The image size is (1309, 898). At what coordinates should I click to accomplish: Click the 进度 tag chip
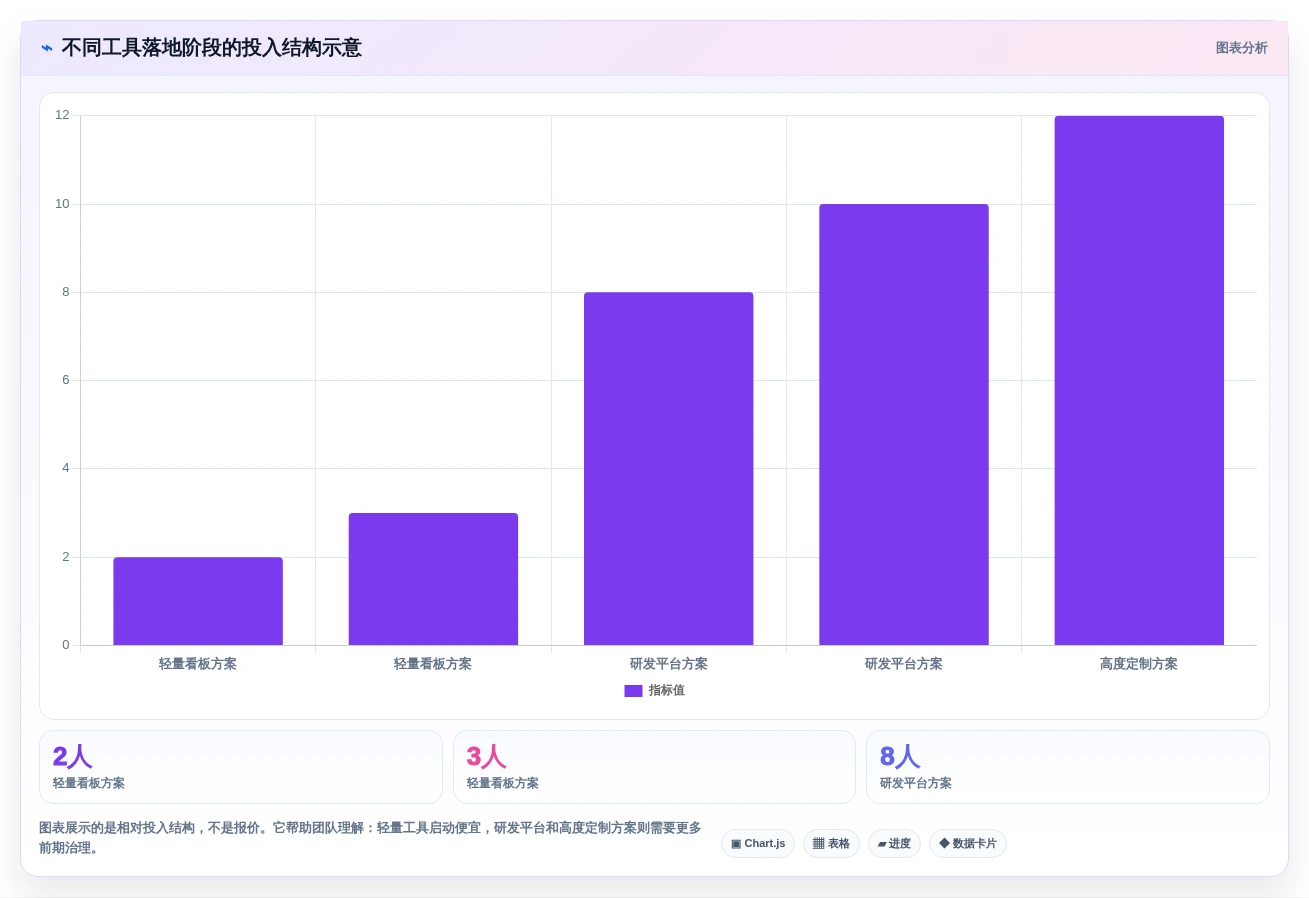(894, 844)
